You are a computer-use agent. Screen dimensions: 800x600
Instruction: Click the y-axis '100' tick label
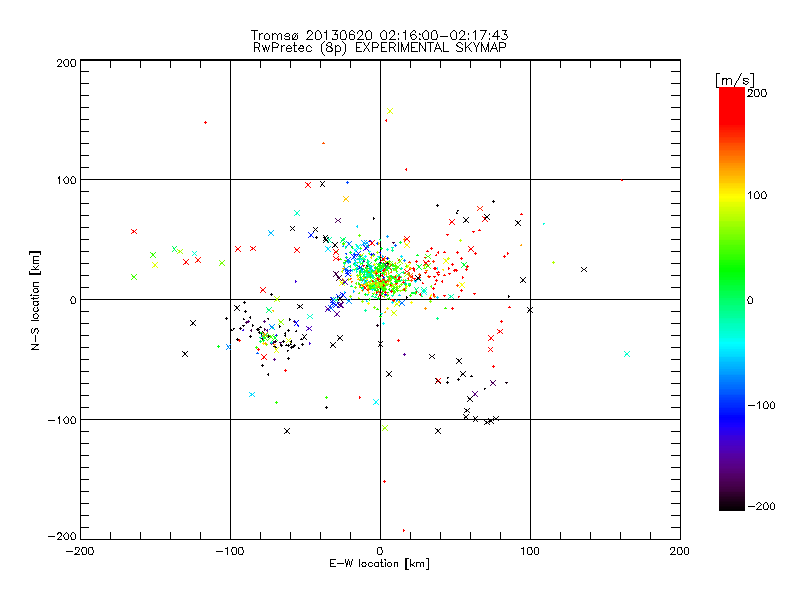pos(66,180)
